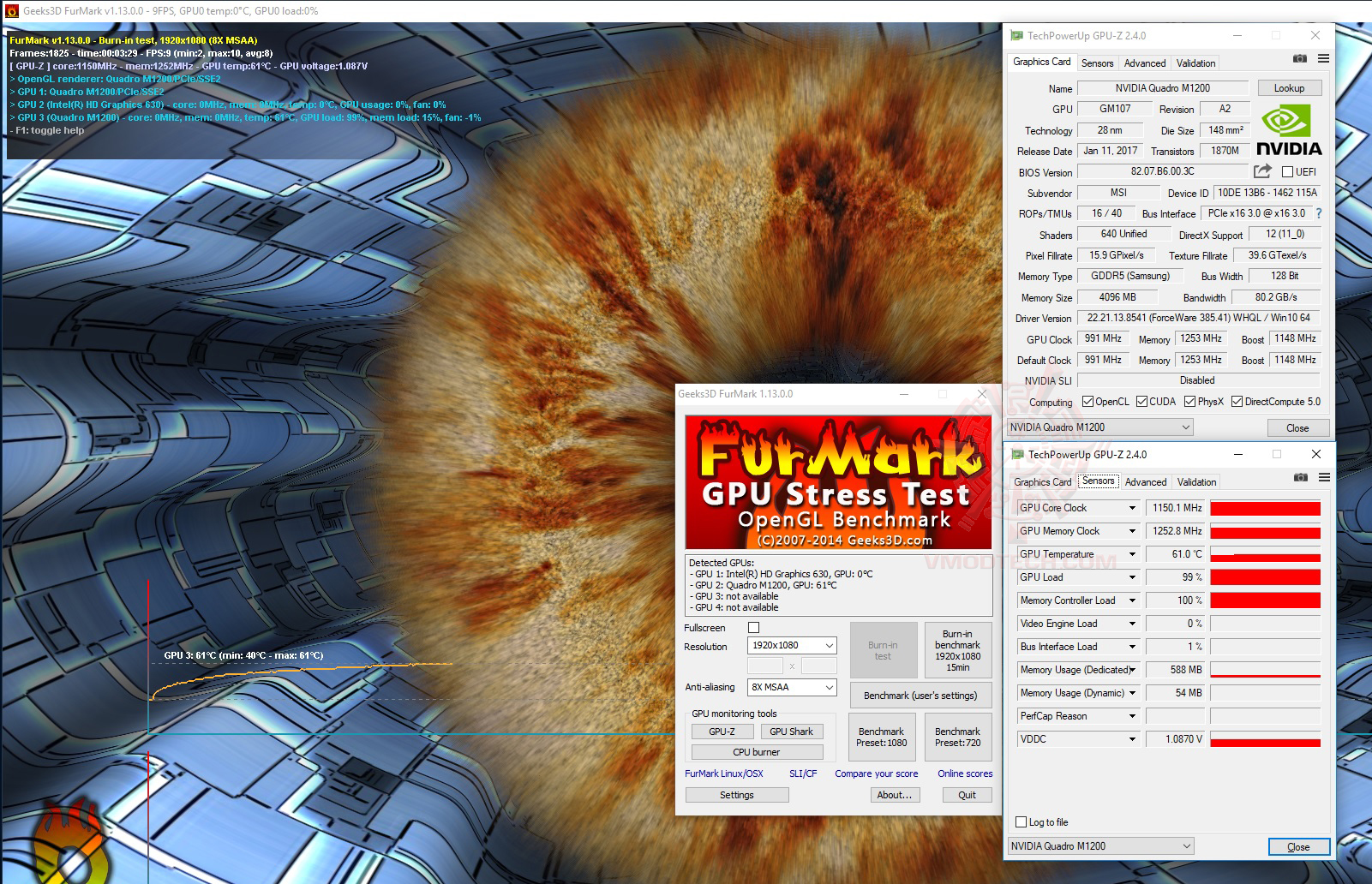Switch to Advanced tab in GPU-Z Sensors window
This screenshot has height=884, width=1372.
pos(1146,482)
